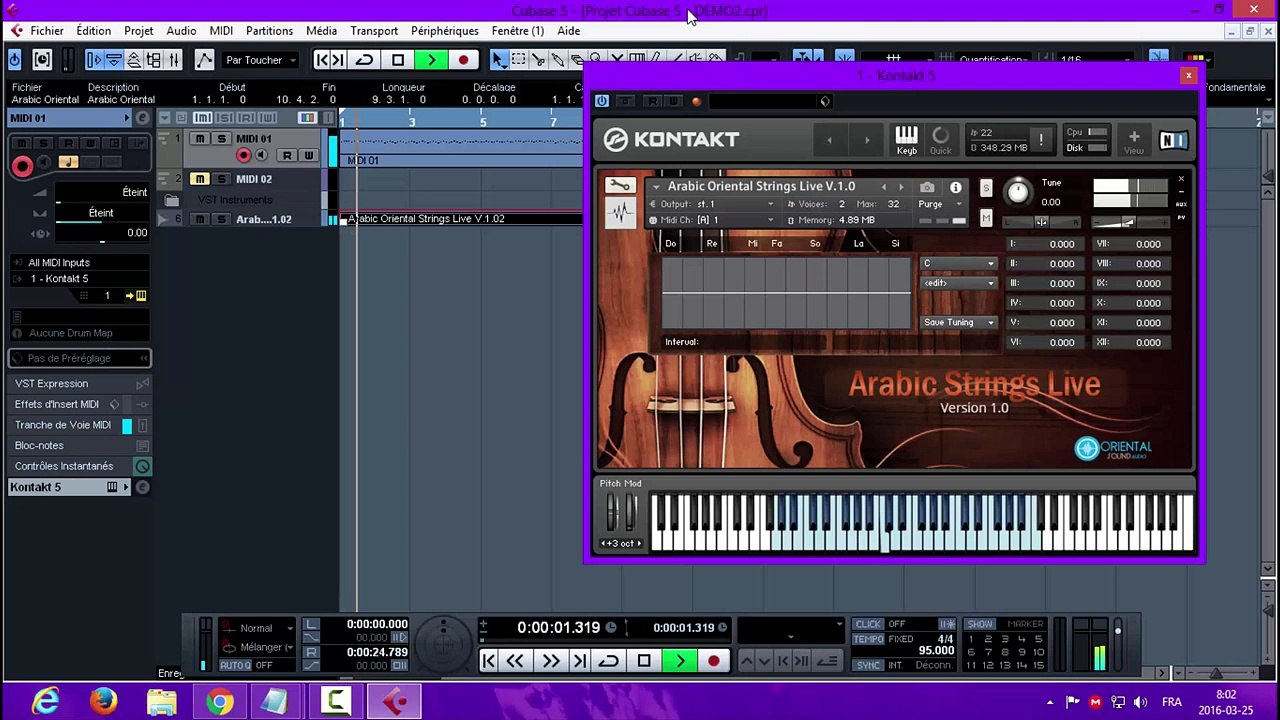Image resolution: width=1280 pixels, height=720 pixels.
Task: Toggle cycle loop in the top toolbar
Action: tap(365, 60)
